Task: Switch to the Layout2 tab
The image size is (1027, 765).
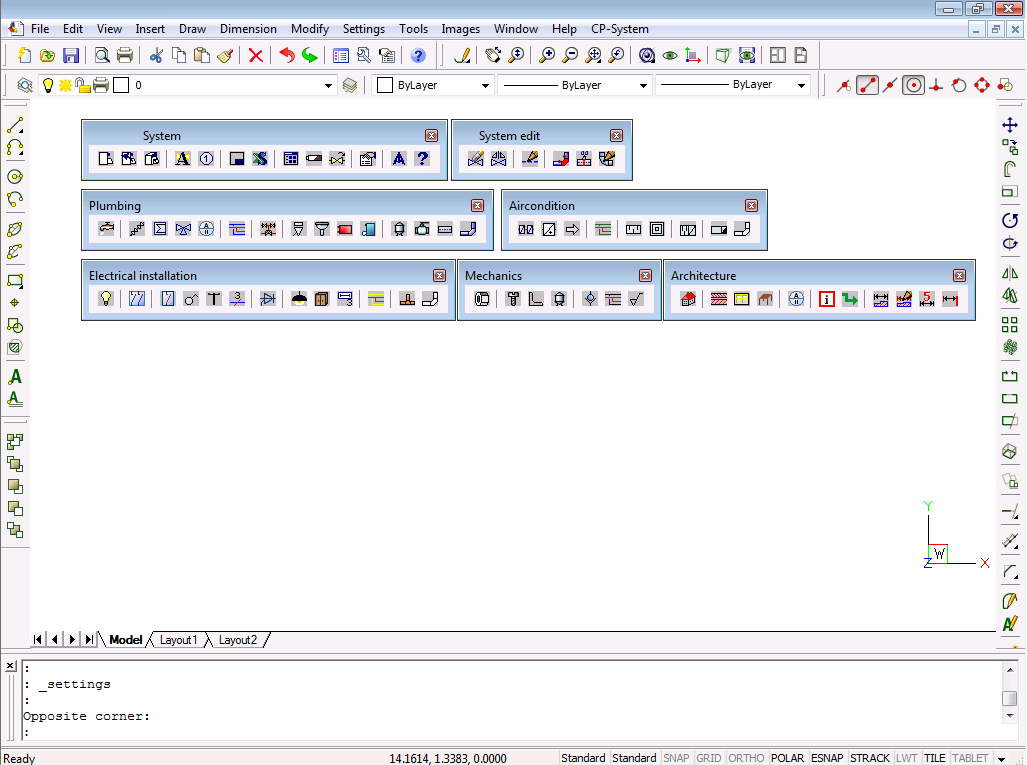Action: pos(238,640)
